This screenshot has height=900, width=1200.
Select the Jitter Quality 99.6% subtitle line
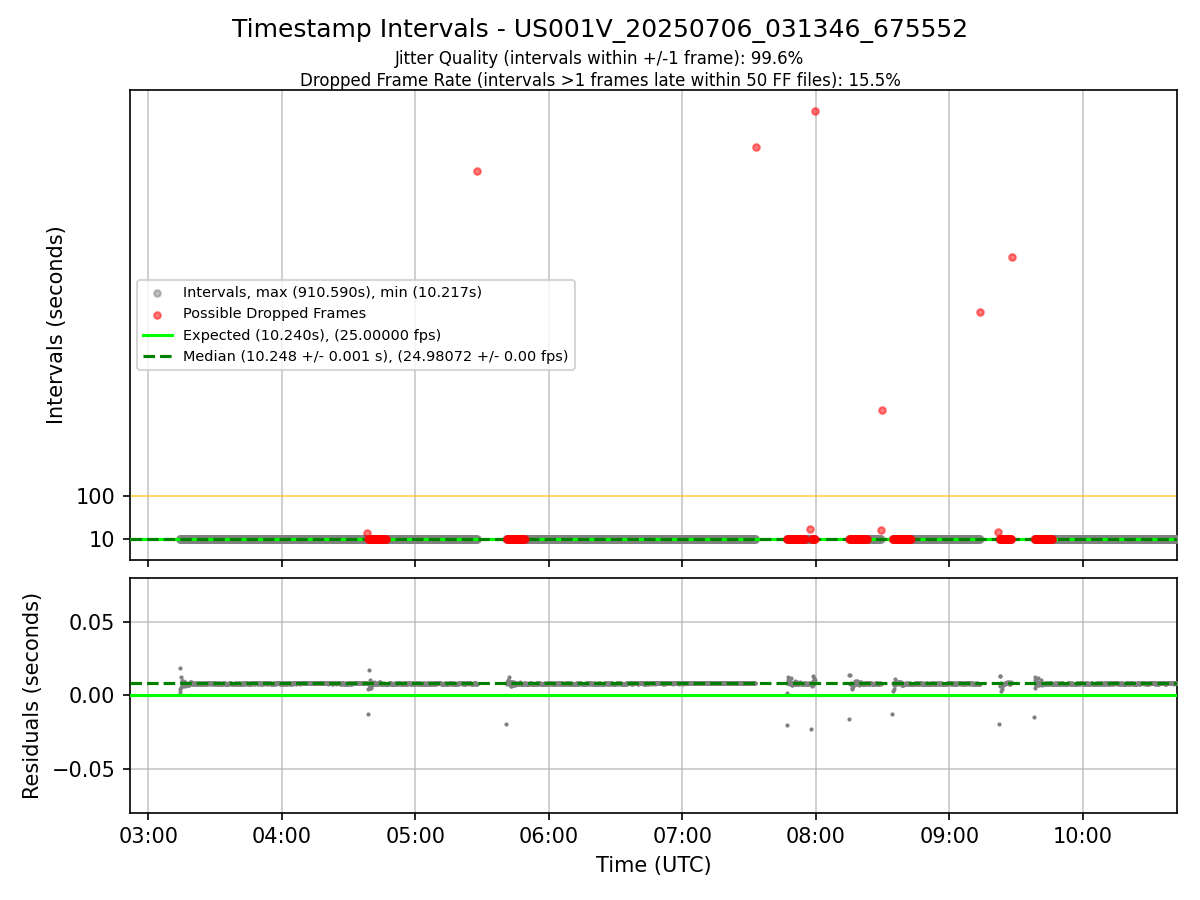click(x=599, y=59)
